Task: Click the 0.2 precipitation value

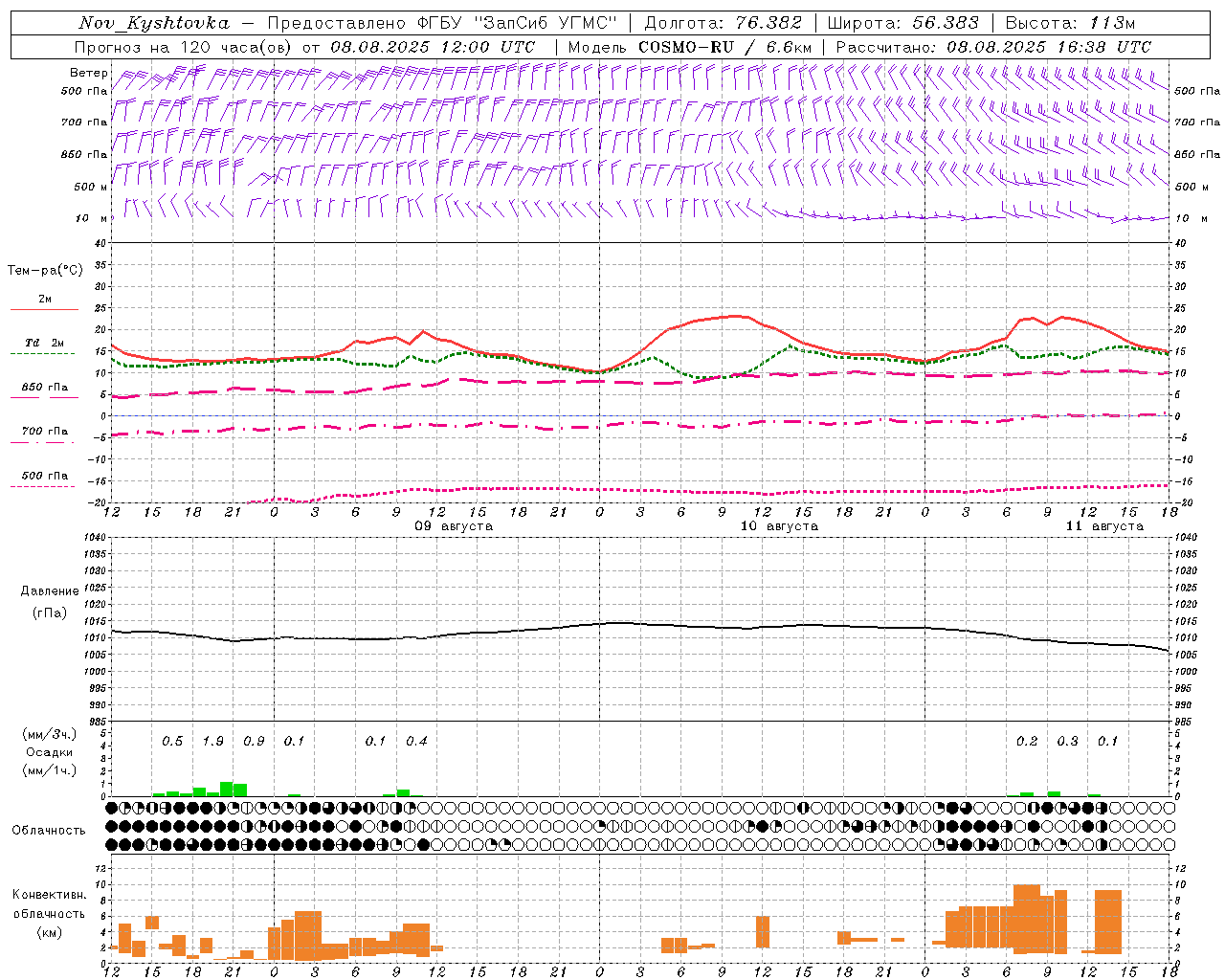Action: (1027, 742)
